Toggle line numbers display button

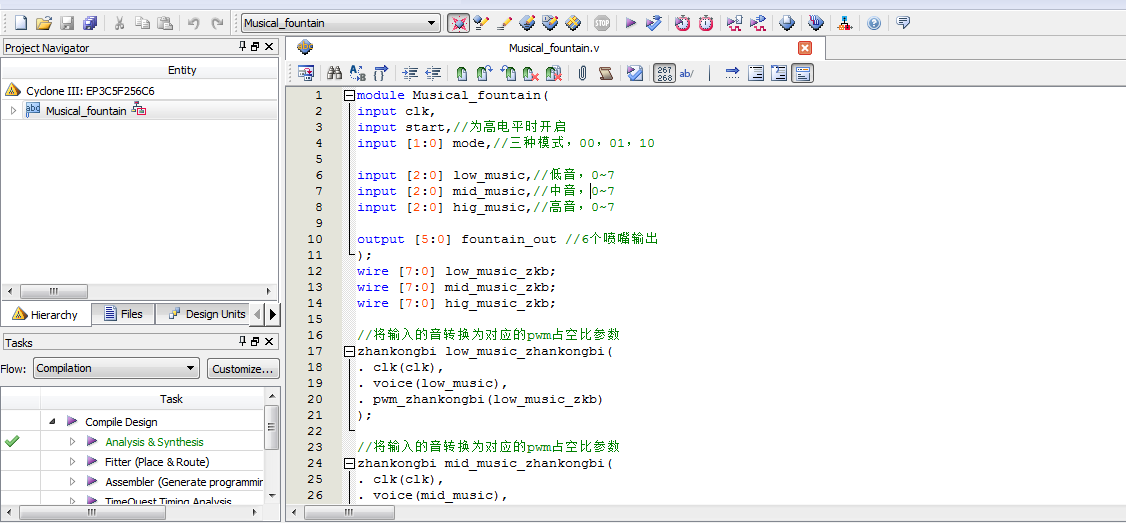tap(664, 73)
